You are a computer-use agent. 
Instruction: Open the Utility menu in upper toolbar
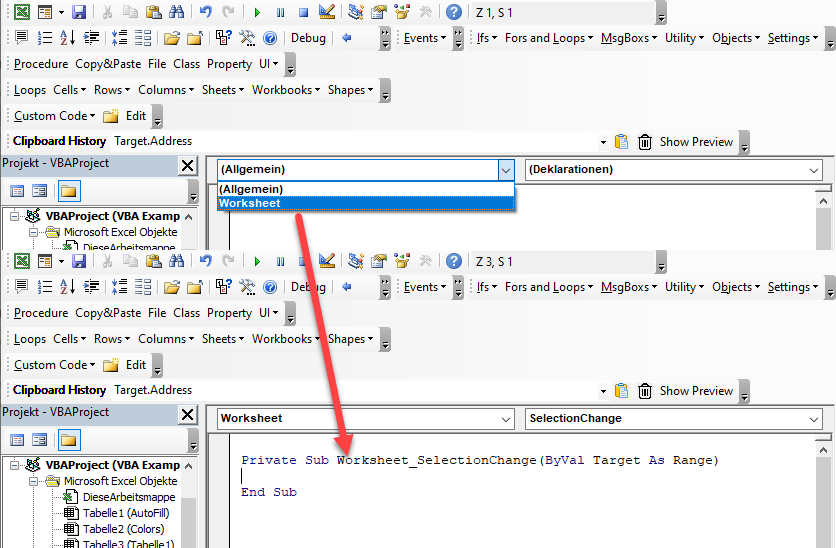(684, 38)
